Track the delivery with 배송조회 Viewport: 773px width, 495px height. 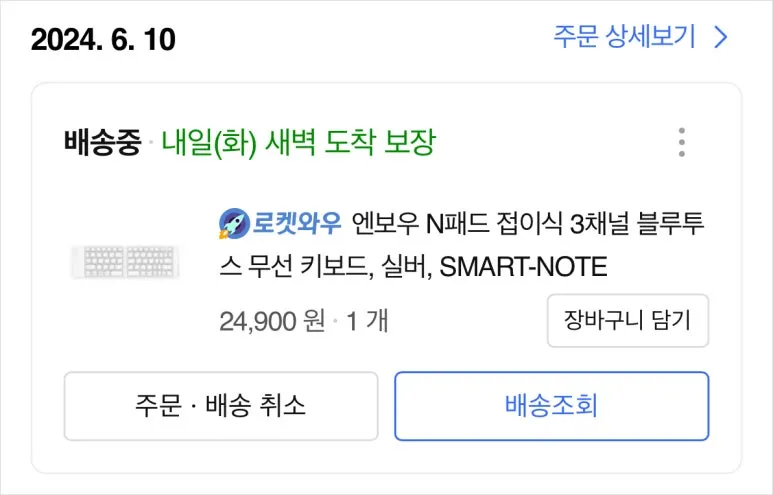click(551, 406)
